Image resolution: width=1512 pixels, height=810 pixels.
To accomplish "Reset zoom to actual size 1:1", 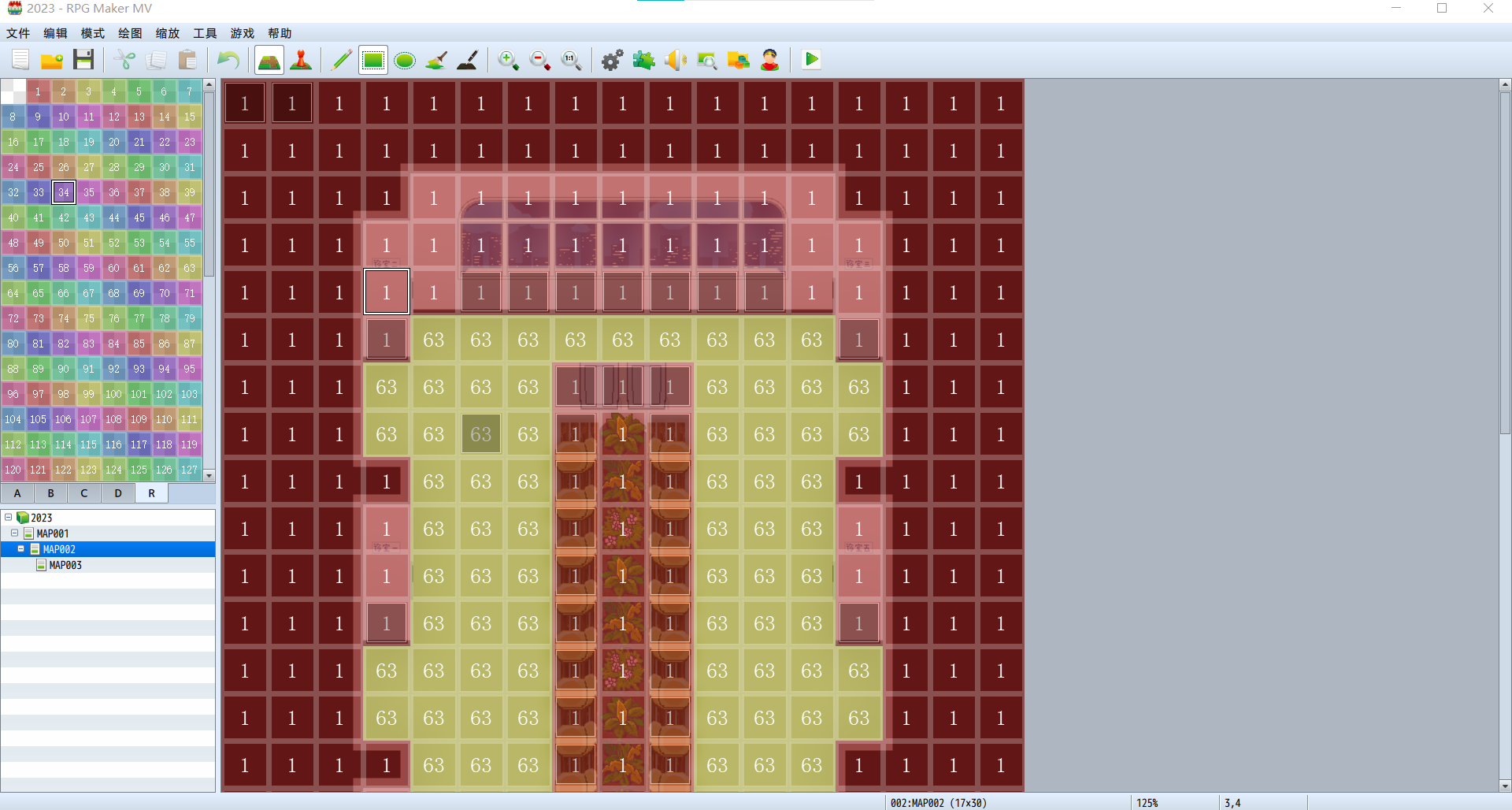I will (x=572, y=60).
